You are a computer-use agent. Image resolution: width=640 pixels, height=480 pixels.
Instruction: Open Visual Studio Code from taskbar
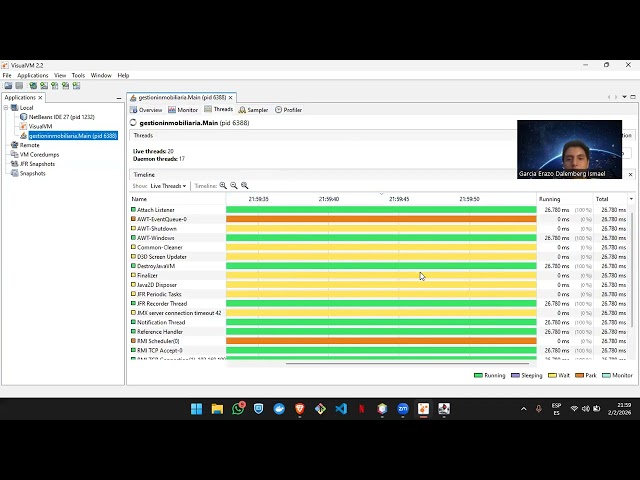341,409
